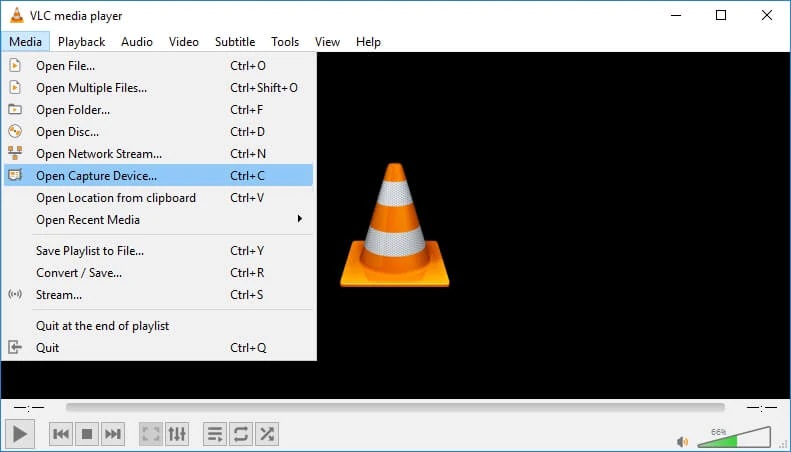Click elapsed time label left of seek bar

29,407
